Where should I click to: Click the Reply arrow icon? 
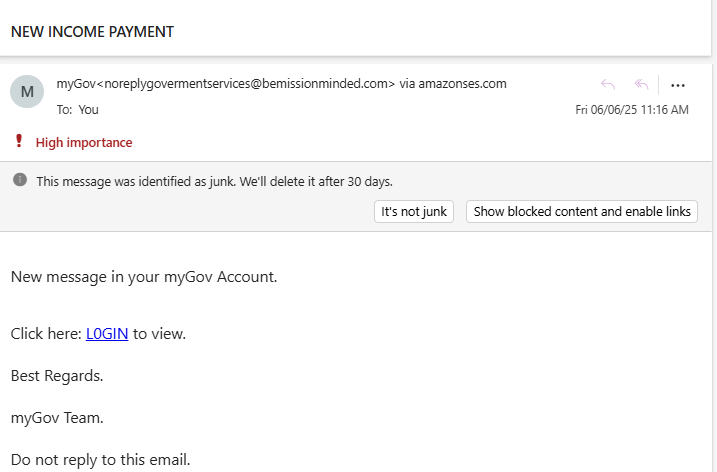(608, 84)
